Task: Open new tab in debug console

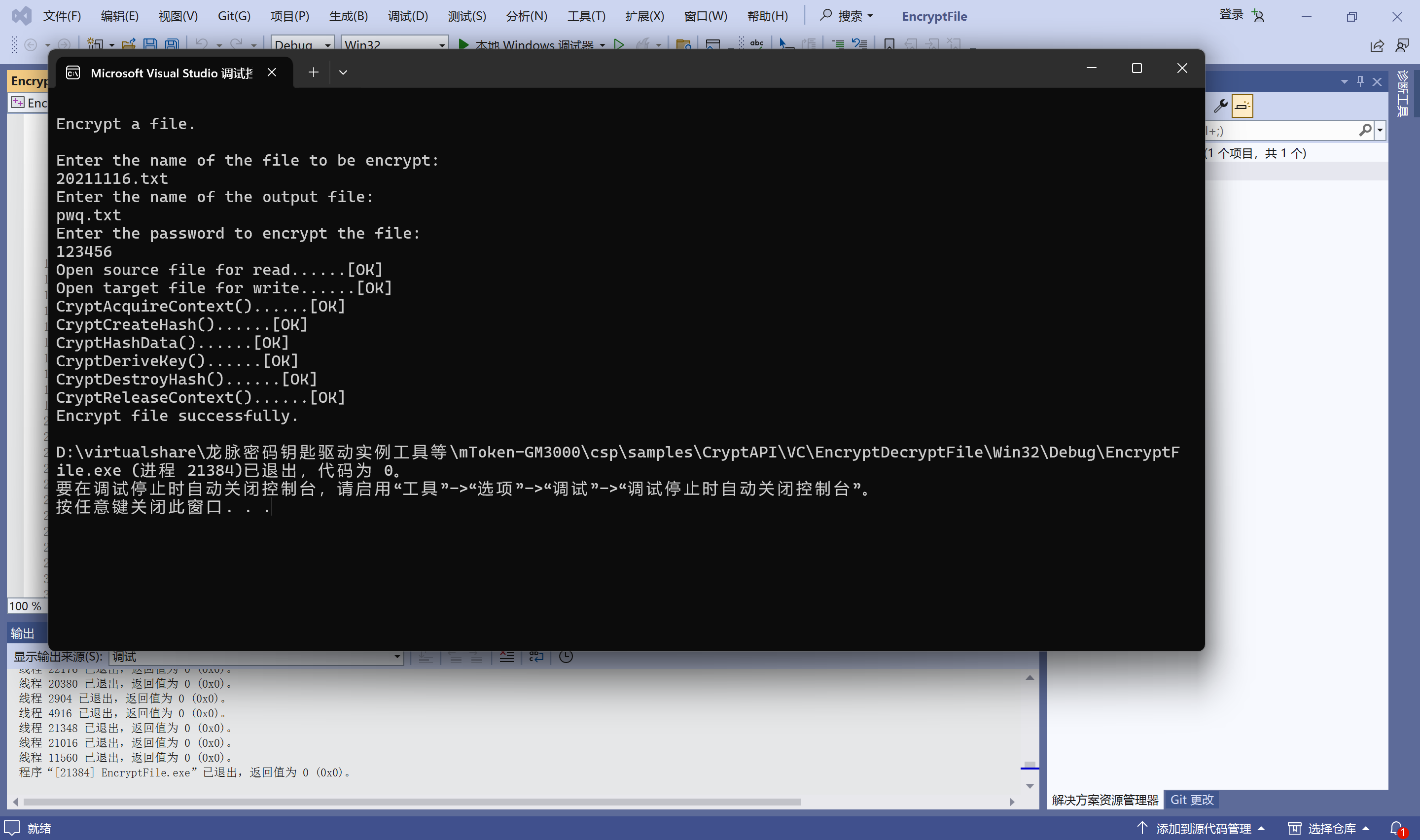Action: point(313,72)
